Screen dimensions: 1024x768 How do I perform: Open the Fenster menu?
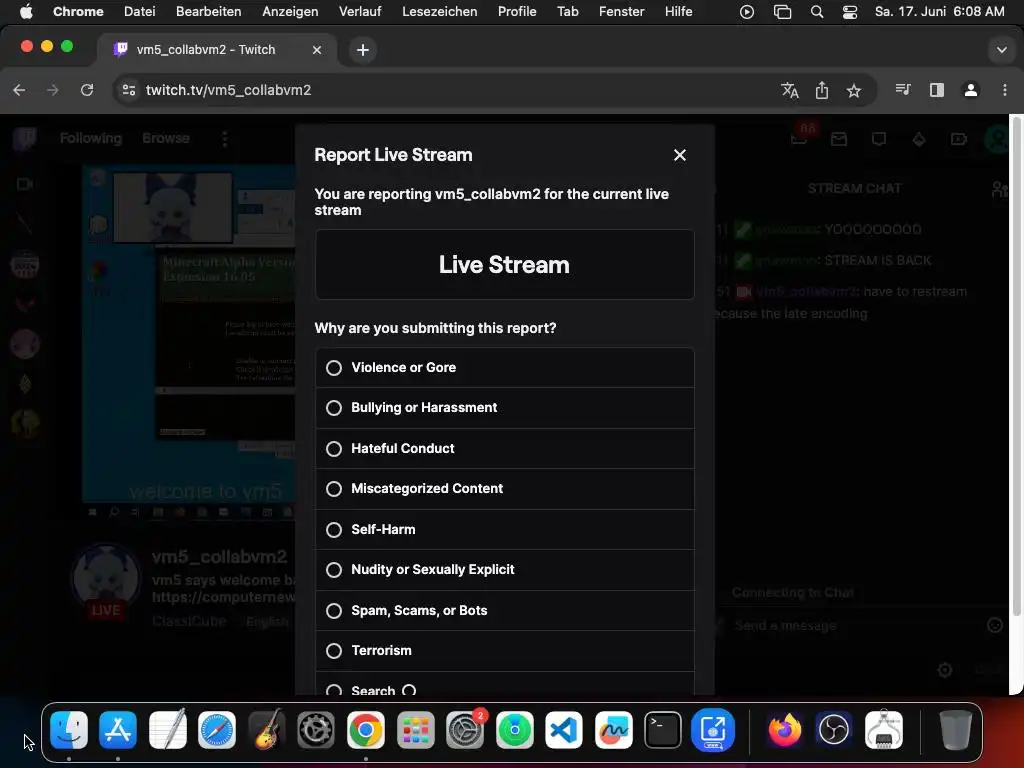622,12
